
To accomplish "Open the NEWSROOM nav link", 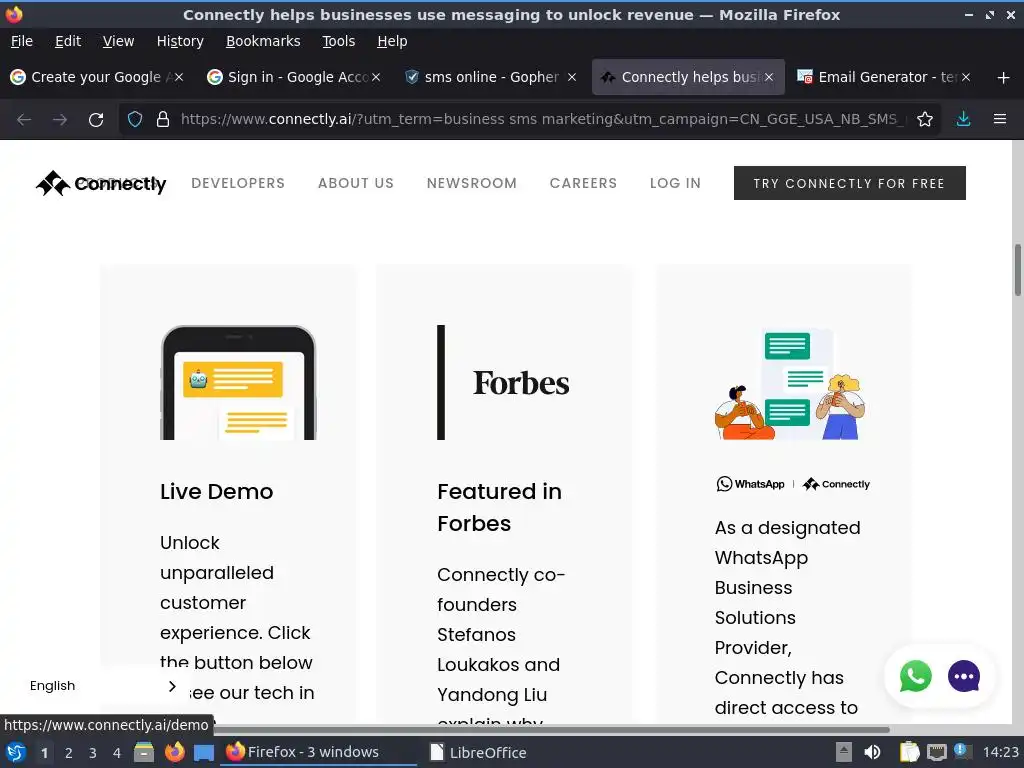I will point(472,184).
